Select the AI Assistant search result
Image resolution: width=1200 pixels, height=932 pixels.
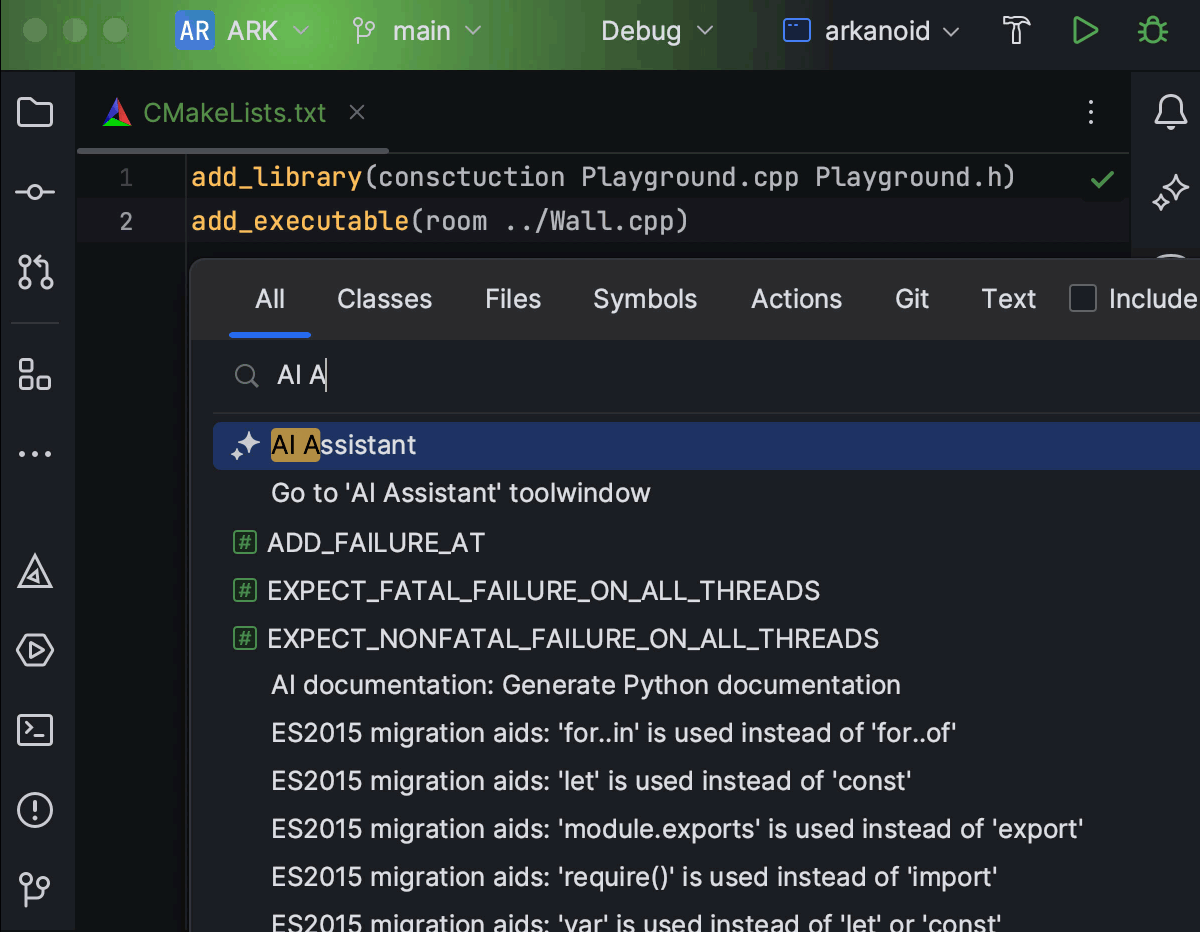point(344,445)
